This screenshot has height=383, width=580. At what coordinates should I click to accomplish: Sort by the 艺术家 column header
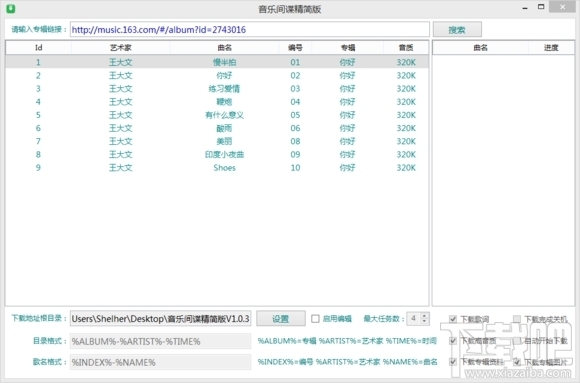121,48
